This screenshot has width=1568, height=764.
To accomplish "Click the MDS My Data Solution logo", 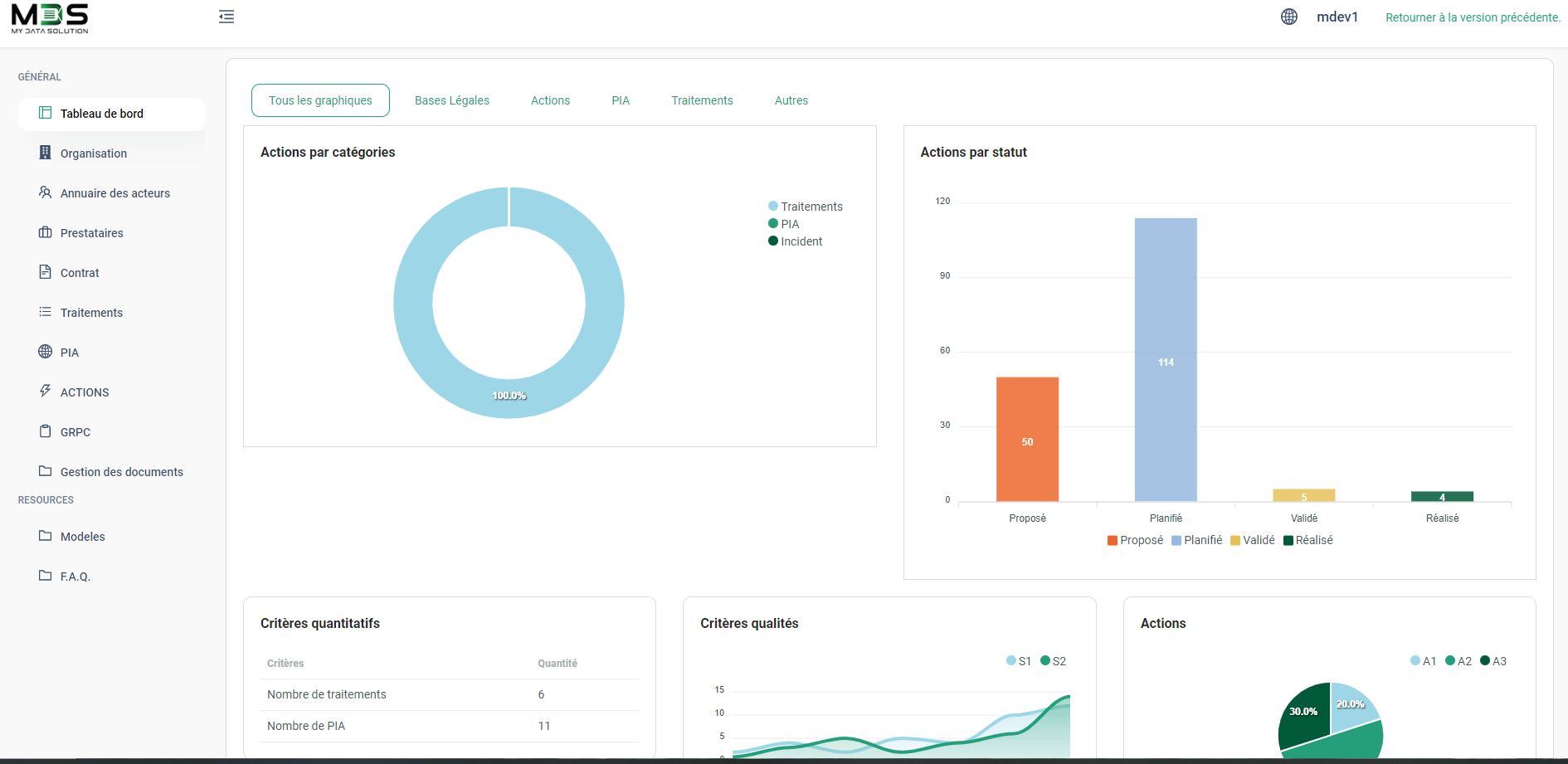I will [x=50, y=17].
